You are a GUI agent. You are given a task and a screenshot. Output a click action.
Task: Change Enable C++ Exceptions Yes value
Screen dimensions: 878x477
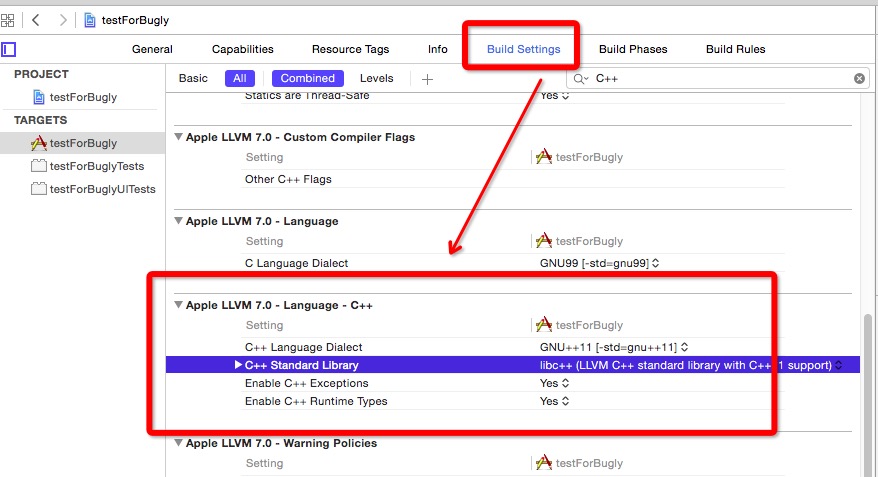click(554, 383)
